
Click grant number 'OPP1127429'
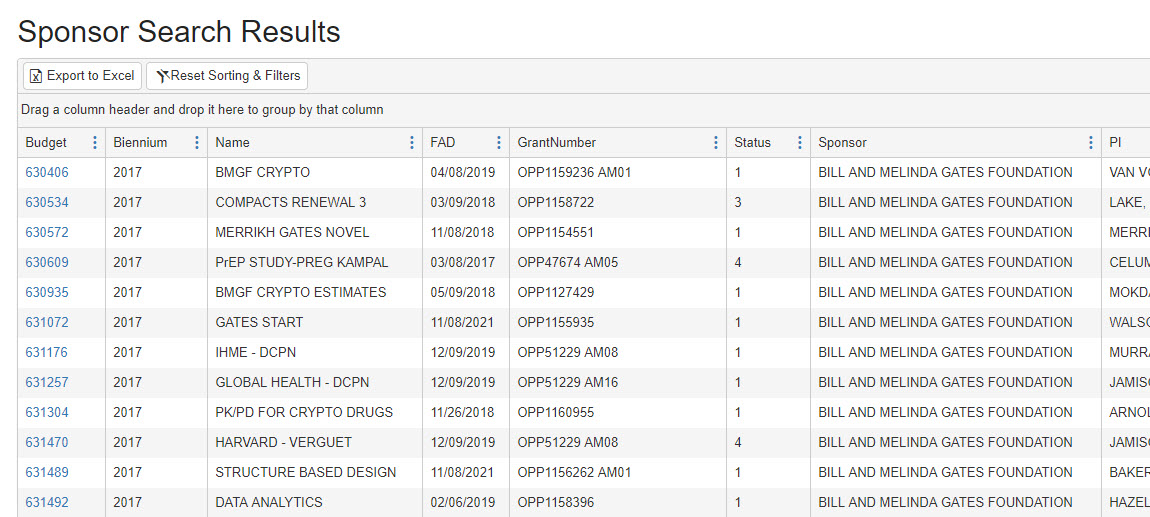click(556, 293)
